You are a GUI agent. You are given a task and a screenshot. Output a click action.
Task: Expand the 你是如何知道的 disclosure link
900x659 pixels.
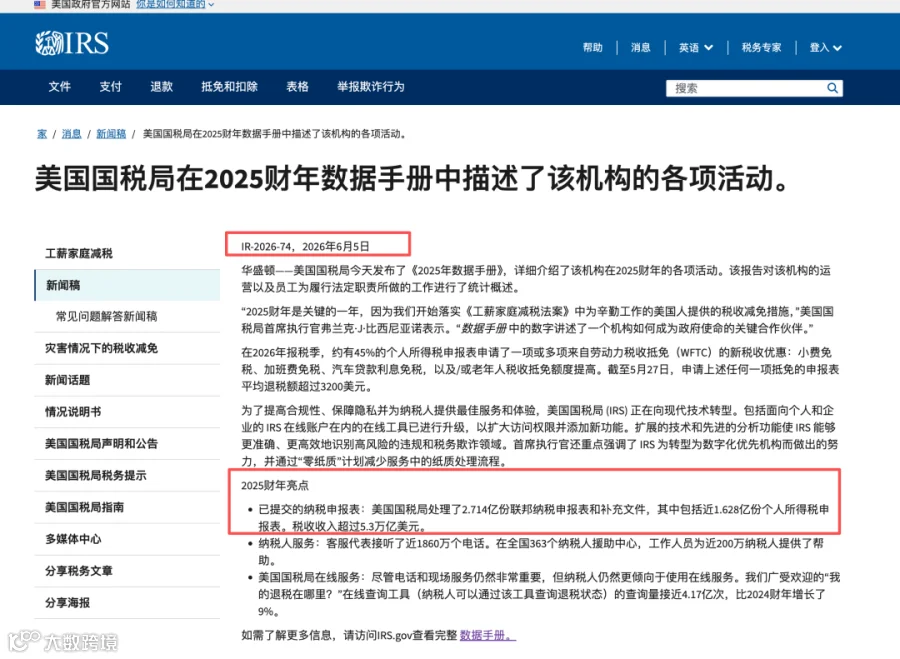175,4
